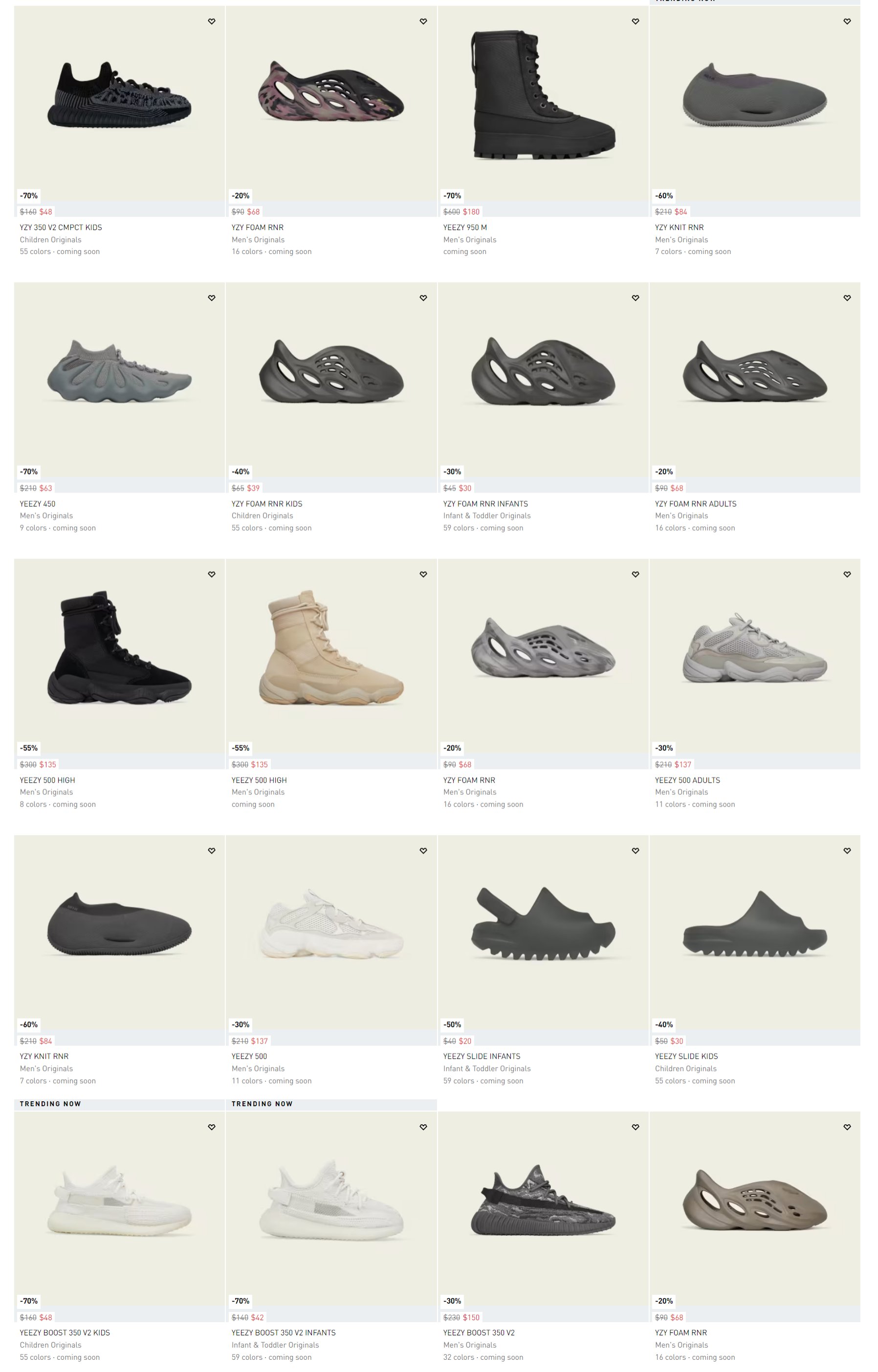Open YZY FOAM RNR ADULTS product link
This screenshot has height=1372, width=878.
pos(696,504)
